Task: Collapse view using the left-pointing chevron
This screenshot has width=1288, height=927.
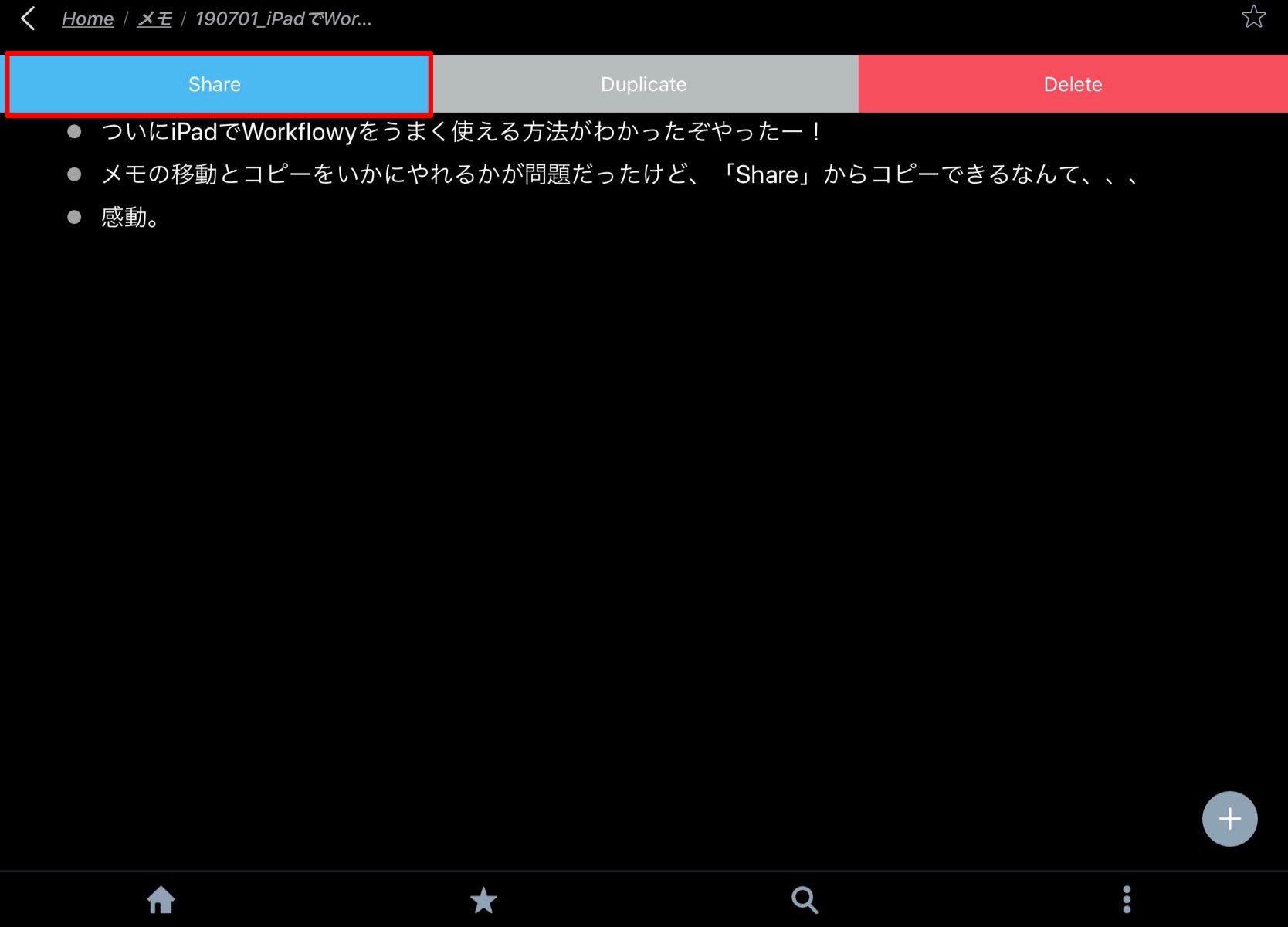Action: (x=28, y=19)
